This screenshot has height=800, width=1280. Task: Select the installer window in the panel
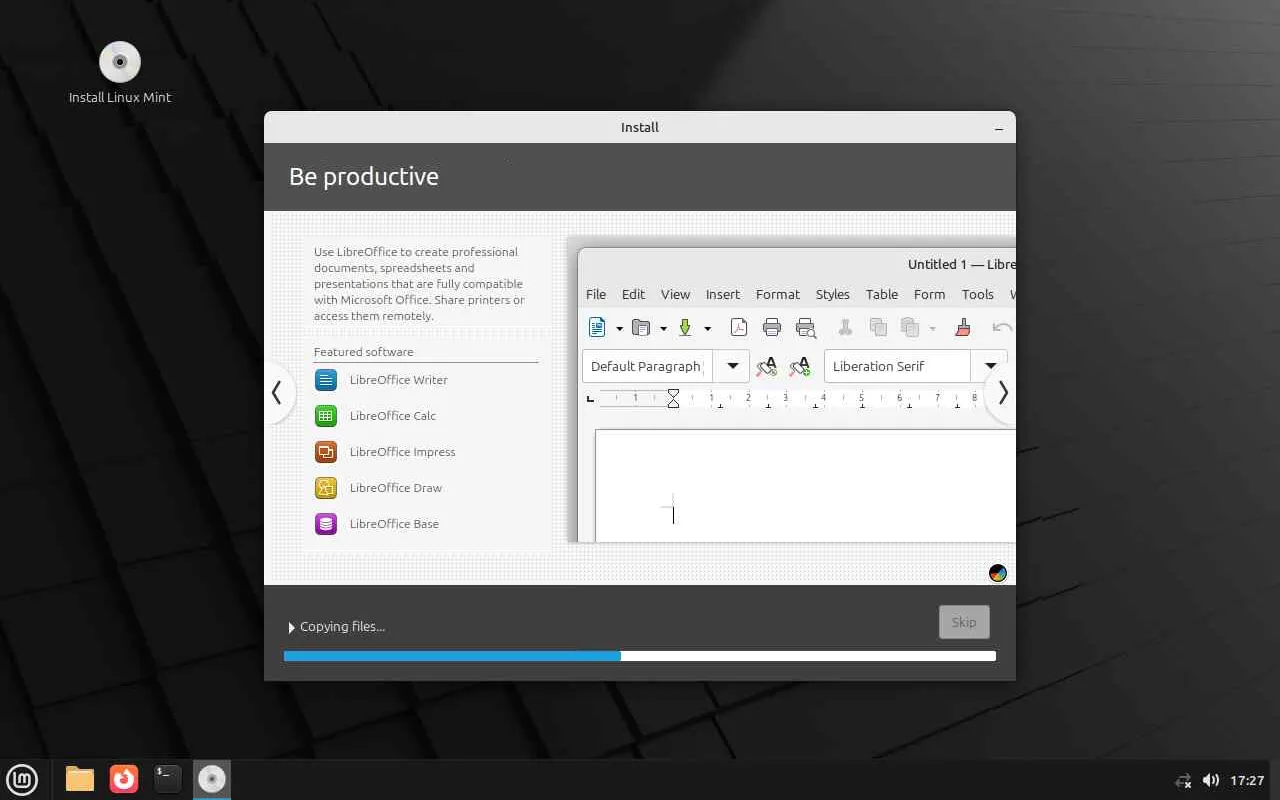212,779
